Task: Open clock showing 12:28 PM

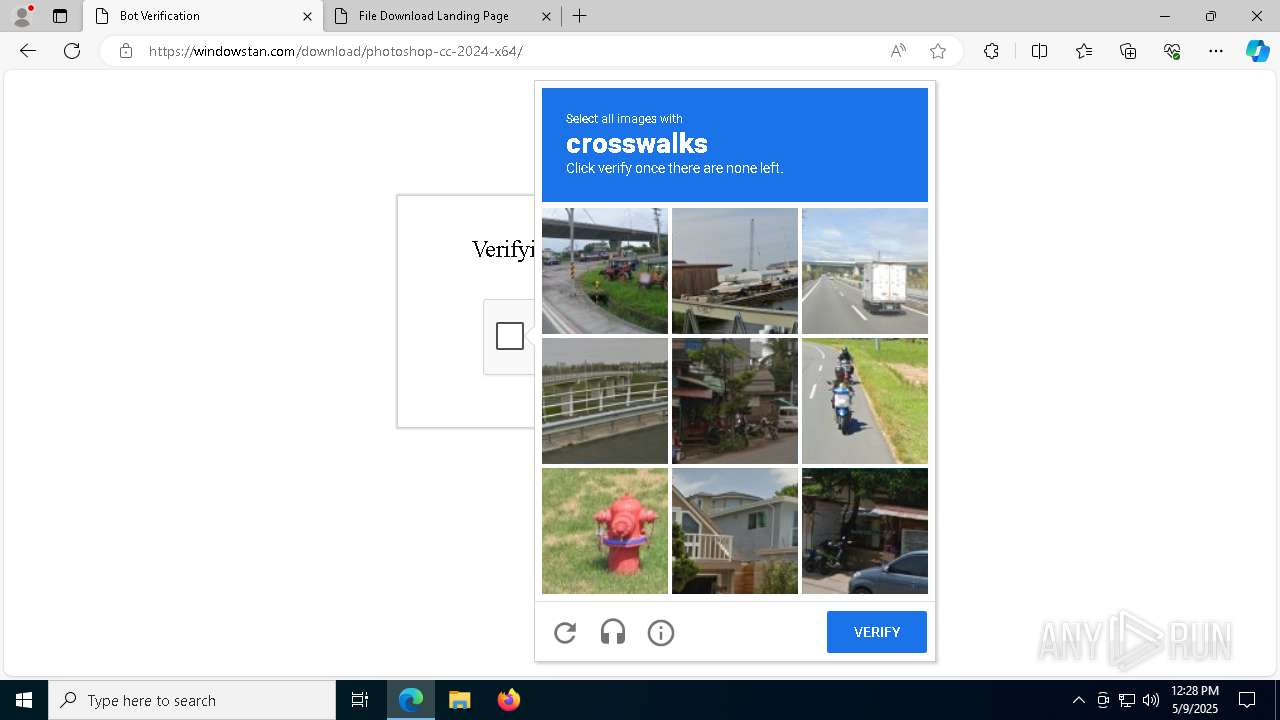Action: coord(1194,700)
